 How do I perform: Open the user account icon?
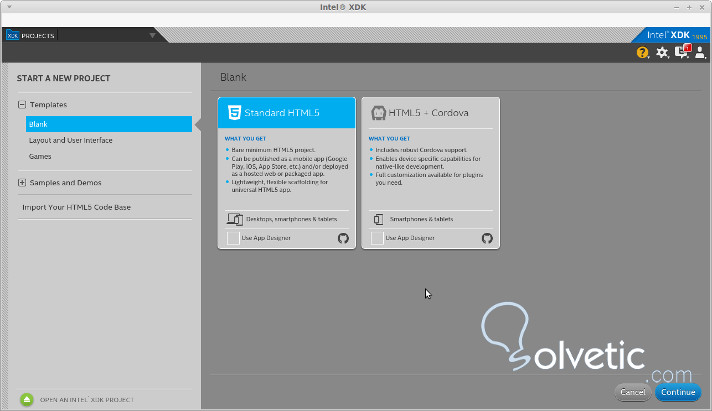[700, 52]
